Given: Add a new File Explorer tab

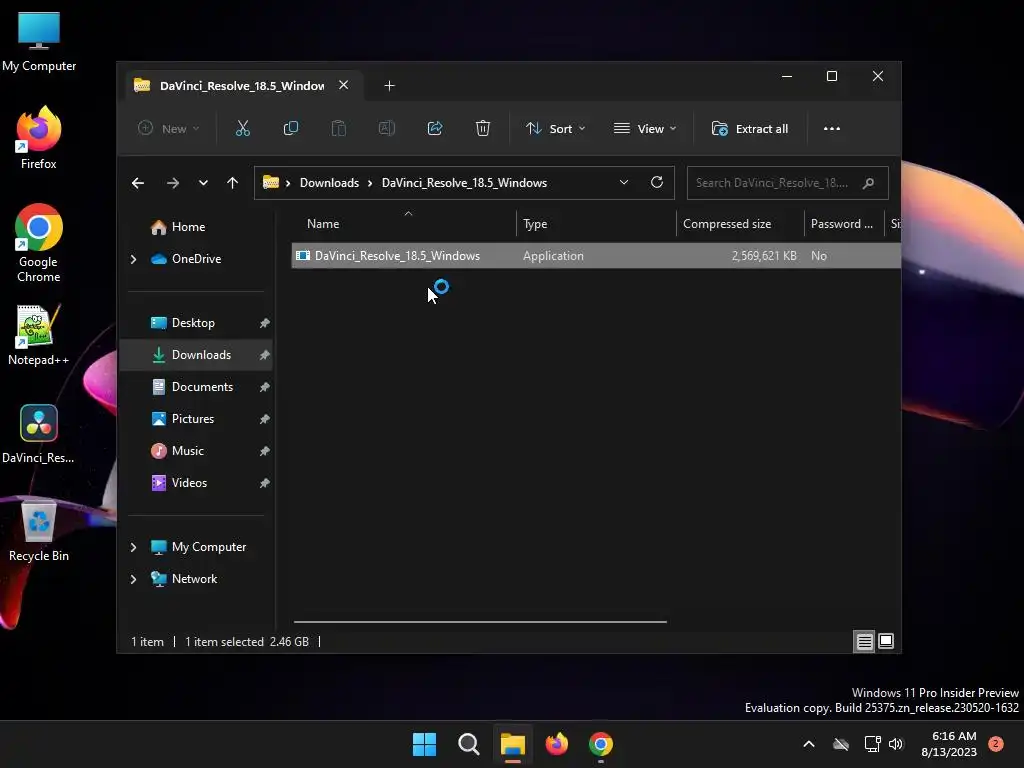Looking at the screenshot, I should pos(389,86).
